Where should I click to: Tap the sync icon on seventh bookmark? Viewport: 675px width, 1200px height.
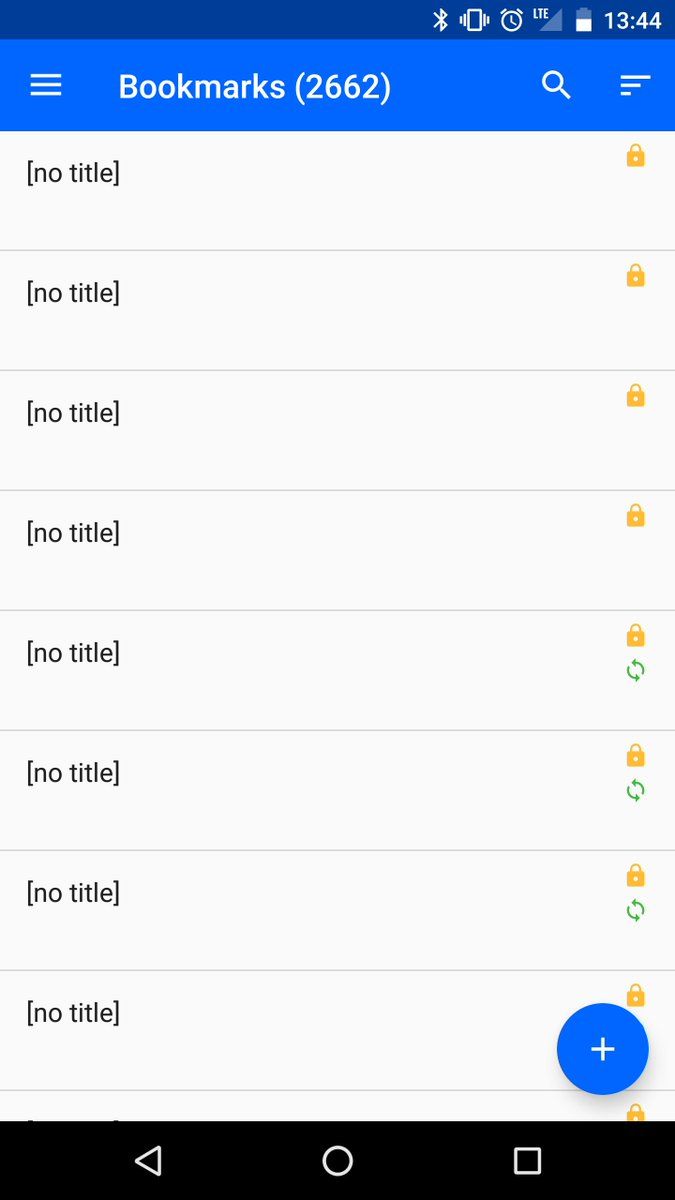click(635, 911)
